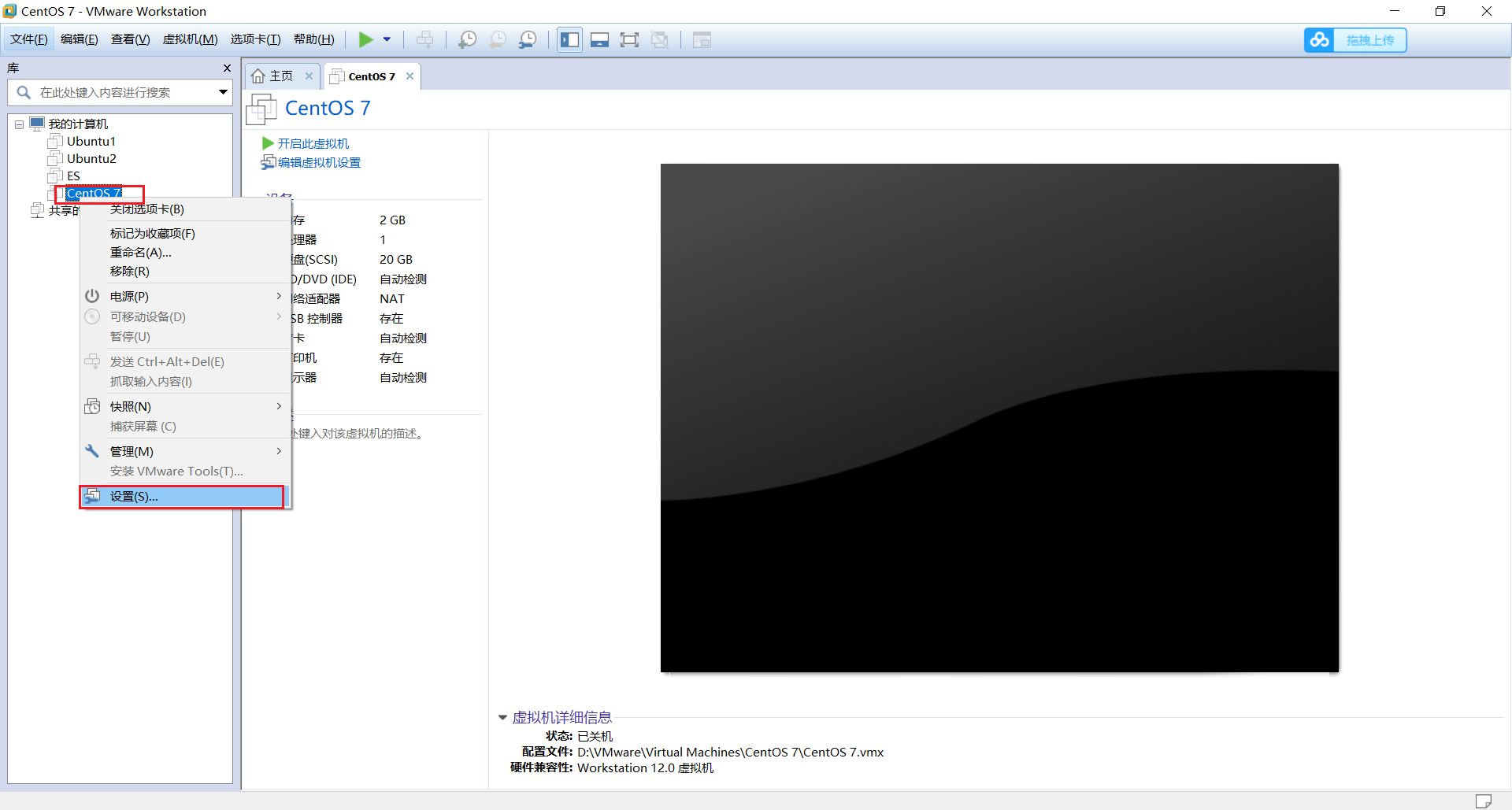Choose 关闭选项卡(B) in context menu
The image size is (1512, 810).
186,209
